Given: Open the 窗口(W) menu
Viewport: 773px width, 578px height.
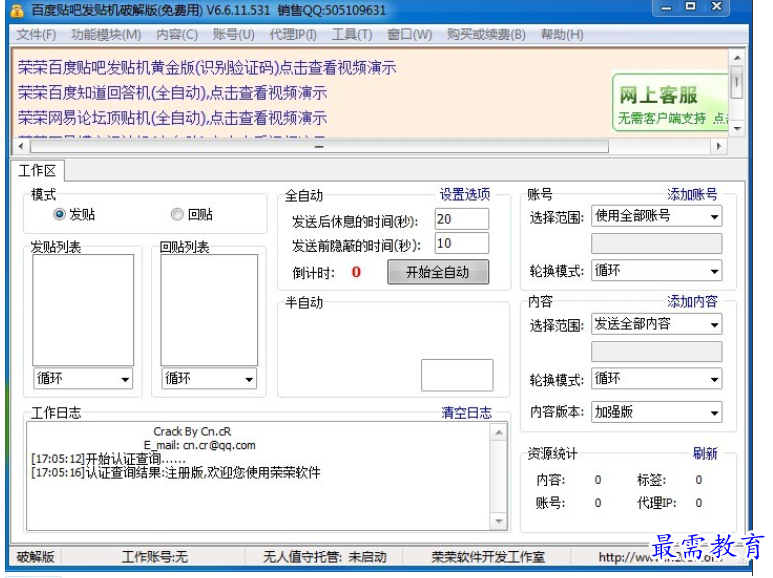Looking at the screenshot, I should [409, 35].
